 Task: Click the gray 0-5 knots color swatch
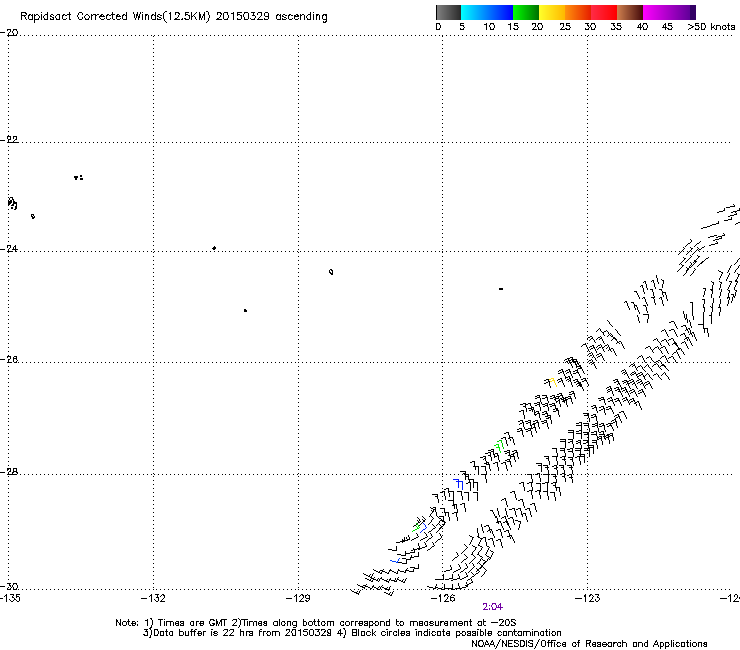(x=448, y=12)
